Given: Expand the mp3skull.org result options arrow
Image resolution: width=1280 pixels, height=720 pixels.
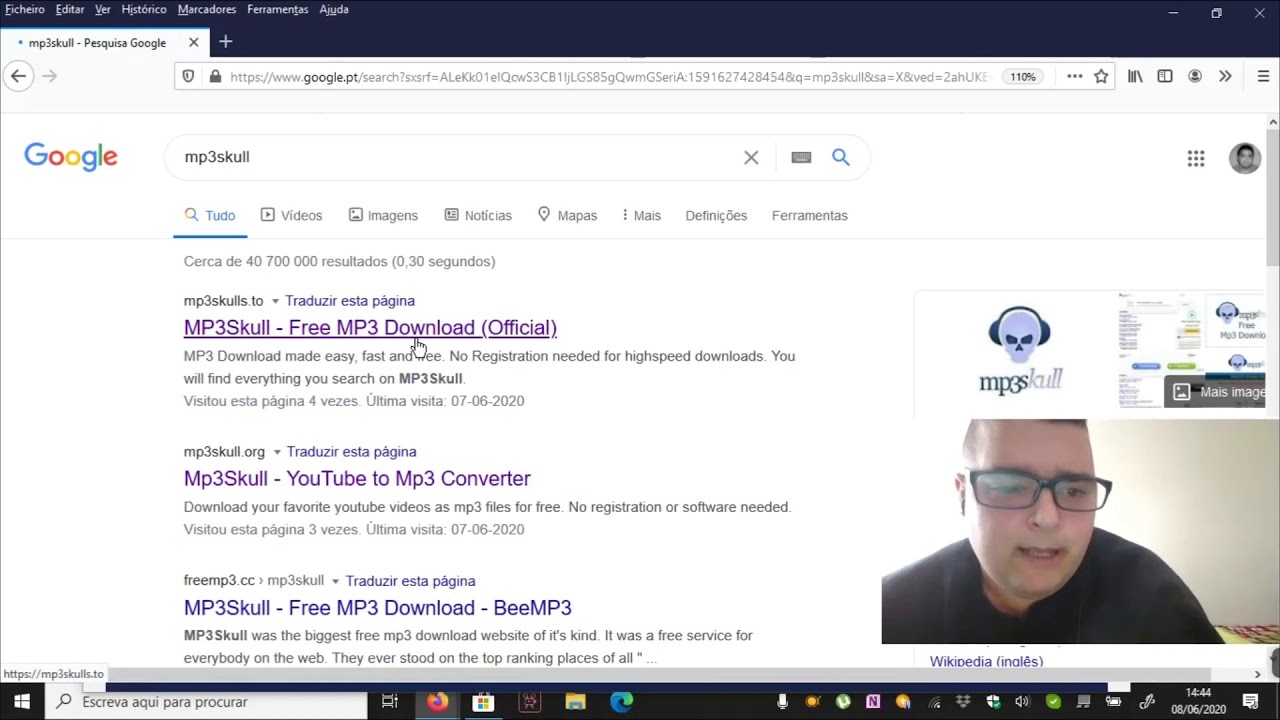Looking at the screenshot, I should [277, 452].
